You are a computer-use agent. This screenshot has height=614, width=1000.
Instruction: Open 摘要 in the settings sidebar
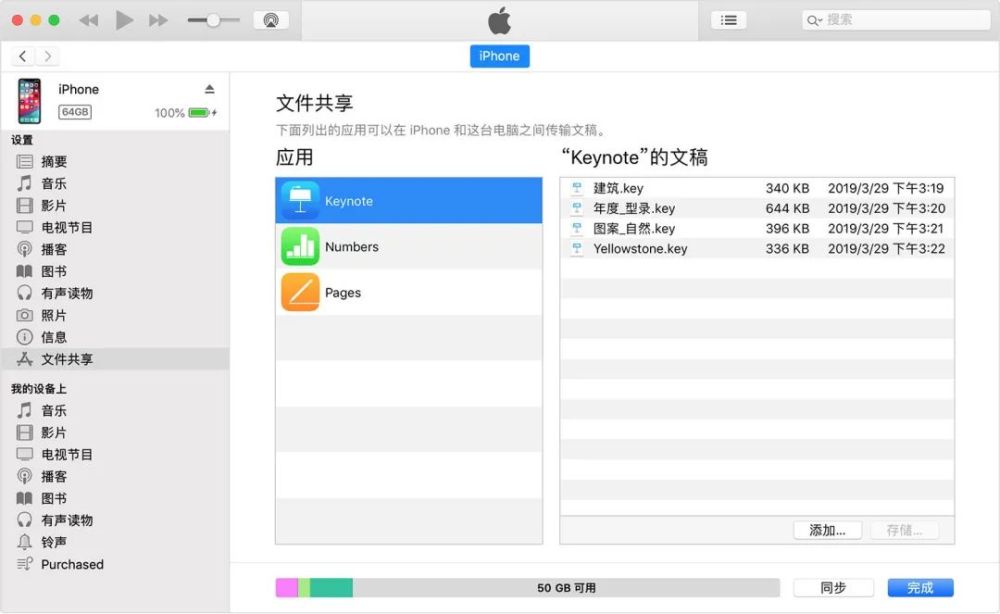[x=115, y=162]
